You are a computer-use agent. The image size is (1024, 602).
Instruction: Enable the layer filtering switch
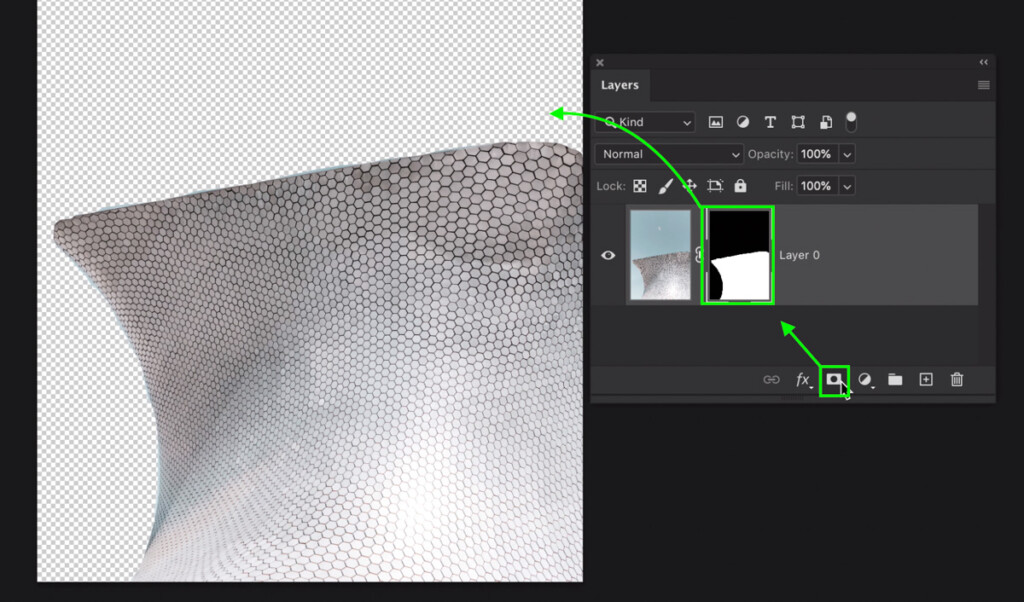click(851, 121)
